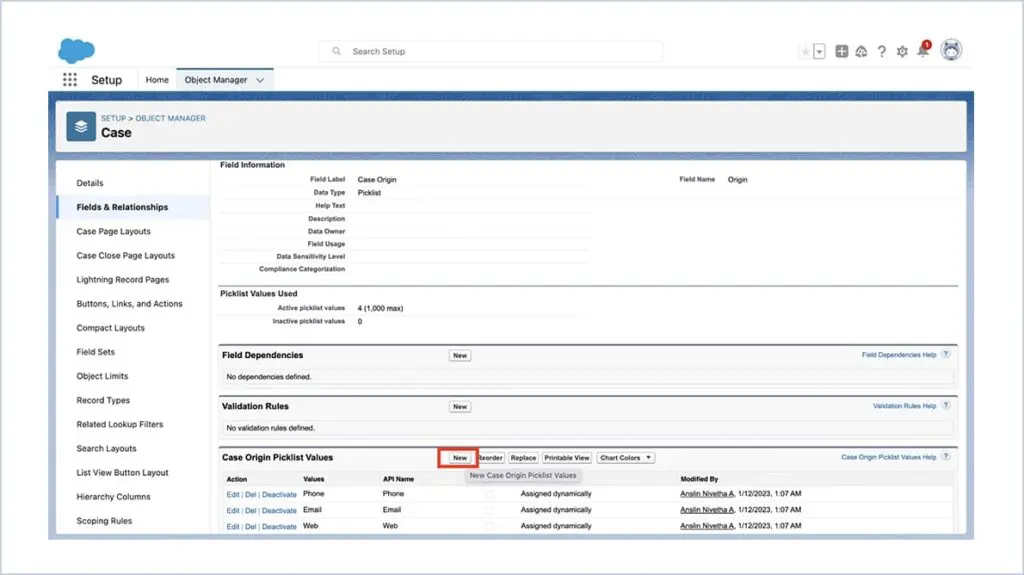Open the favorites list dropdown arrow
The height and width of the screenshot is (575, 1024).
(819, 51)
